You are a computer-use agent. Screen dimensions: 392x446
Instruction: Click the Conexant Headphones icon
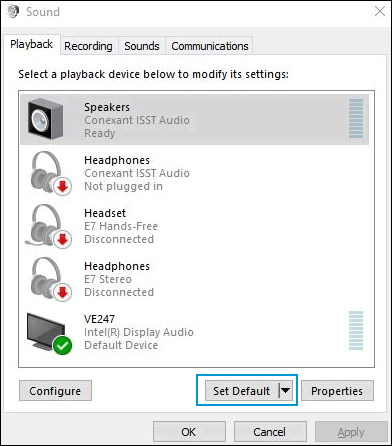[x=50, y=173]
